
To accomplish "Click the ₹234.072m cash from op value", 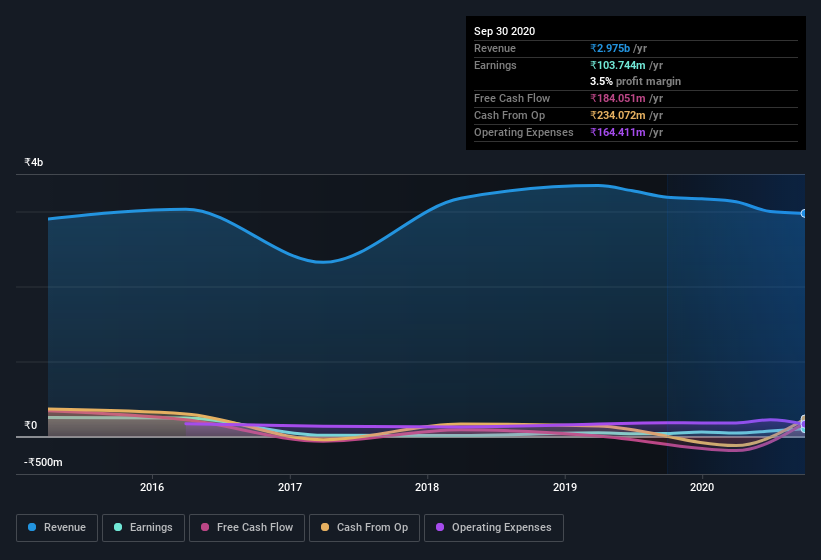I will click(618, 115).
